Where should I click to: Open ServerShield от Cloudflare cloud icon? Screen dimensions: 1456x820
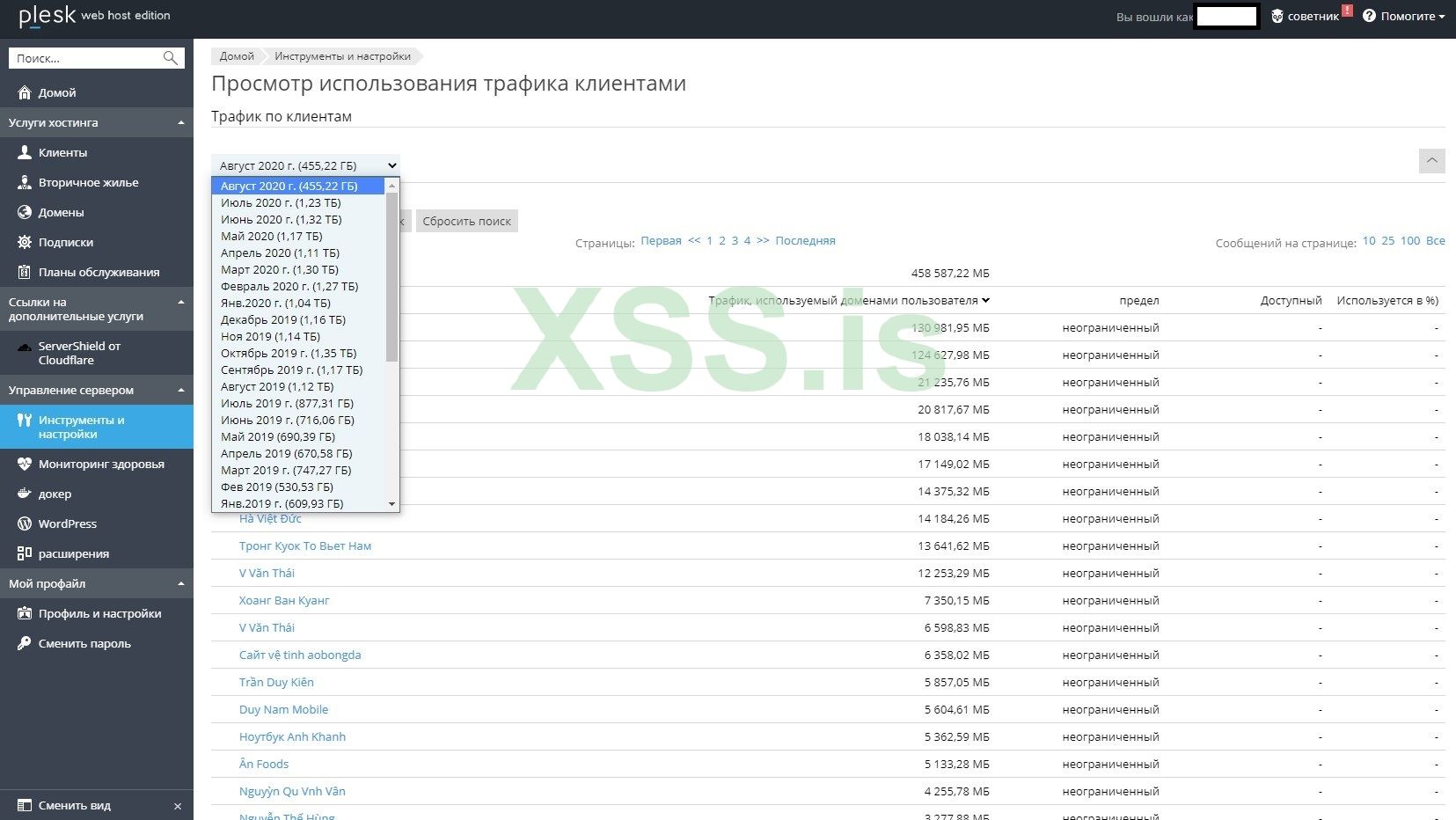pyautogui.click(x=24, y=347)
